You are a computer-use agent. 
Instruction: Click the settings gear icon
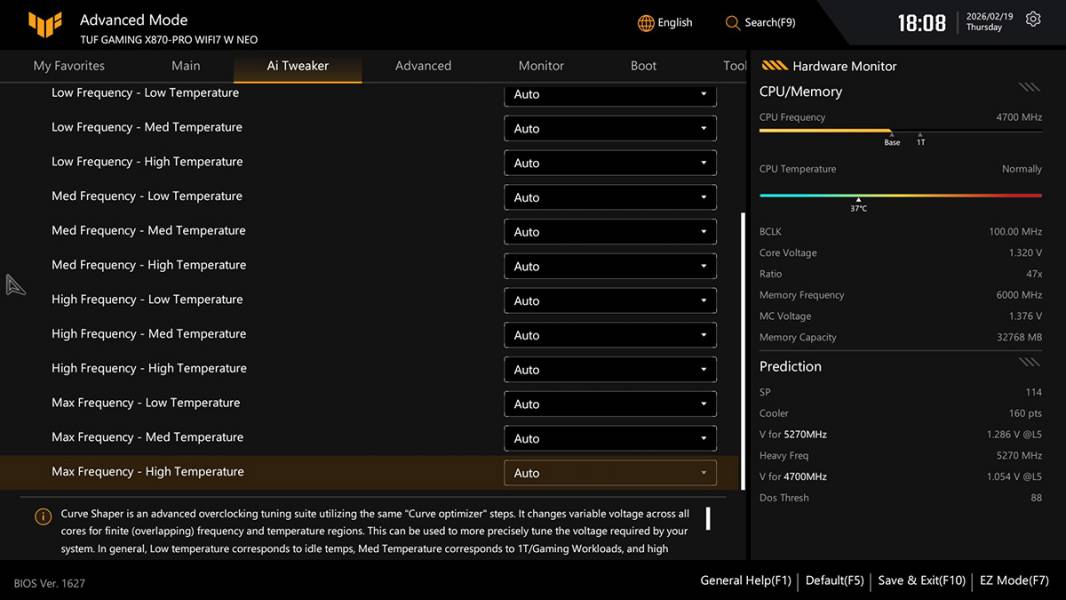1033,20
